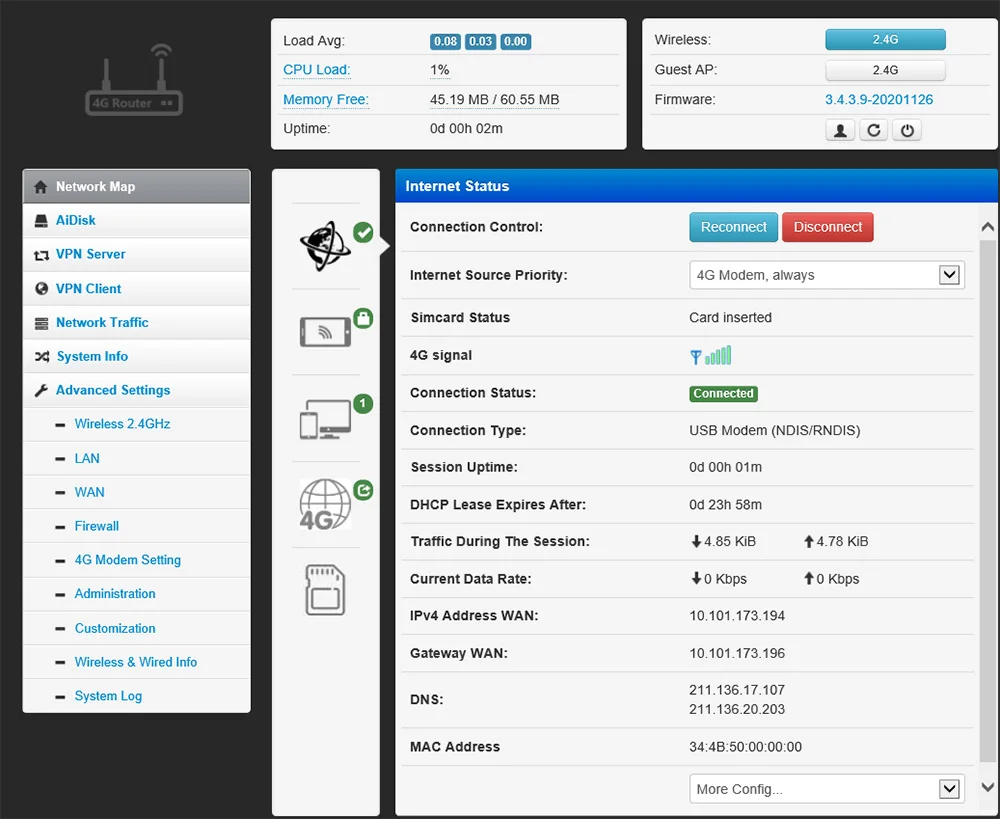Screen dimensions: 1000x819
Task: Click the SD card storage icon
Action: [x=325, y=589]
